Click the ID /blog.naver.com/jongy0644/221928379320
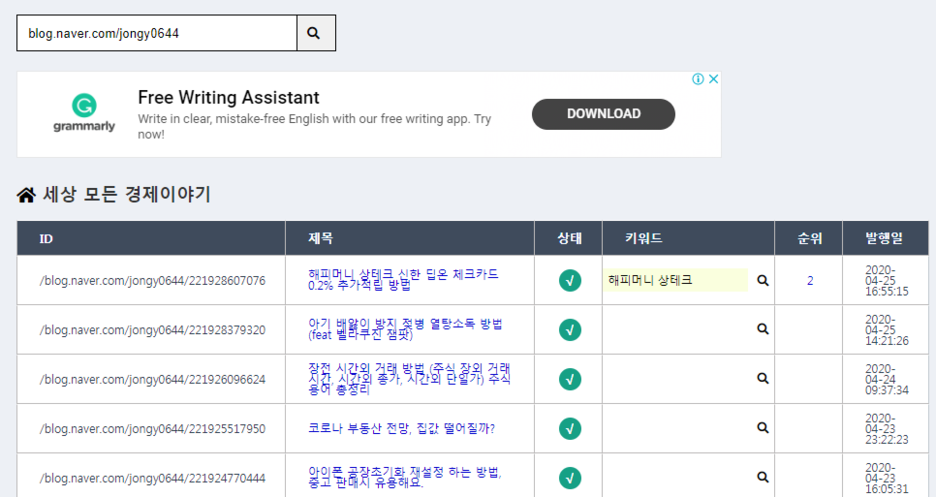 (x=152, y=330)
